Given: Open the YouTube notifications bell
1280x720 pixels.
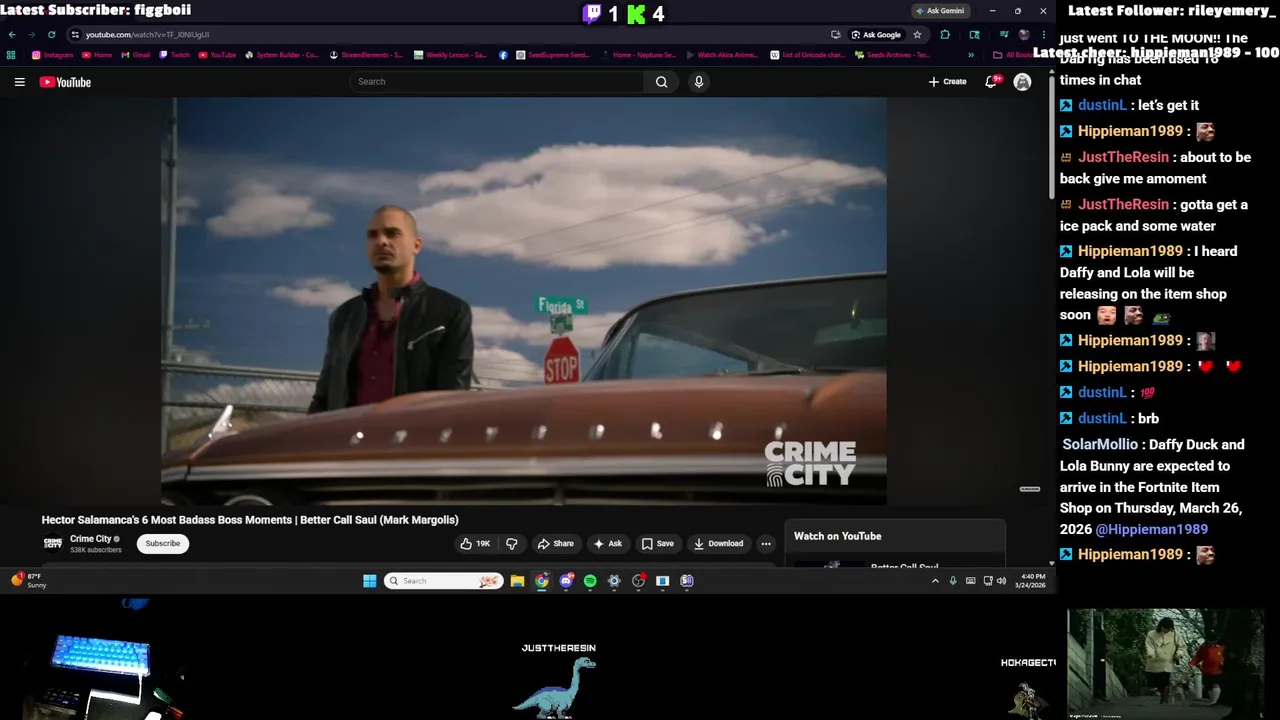Looking at the screenshot, I should coord(992,82).
